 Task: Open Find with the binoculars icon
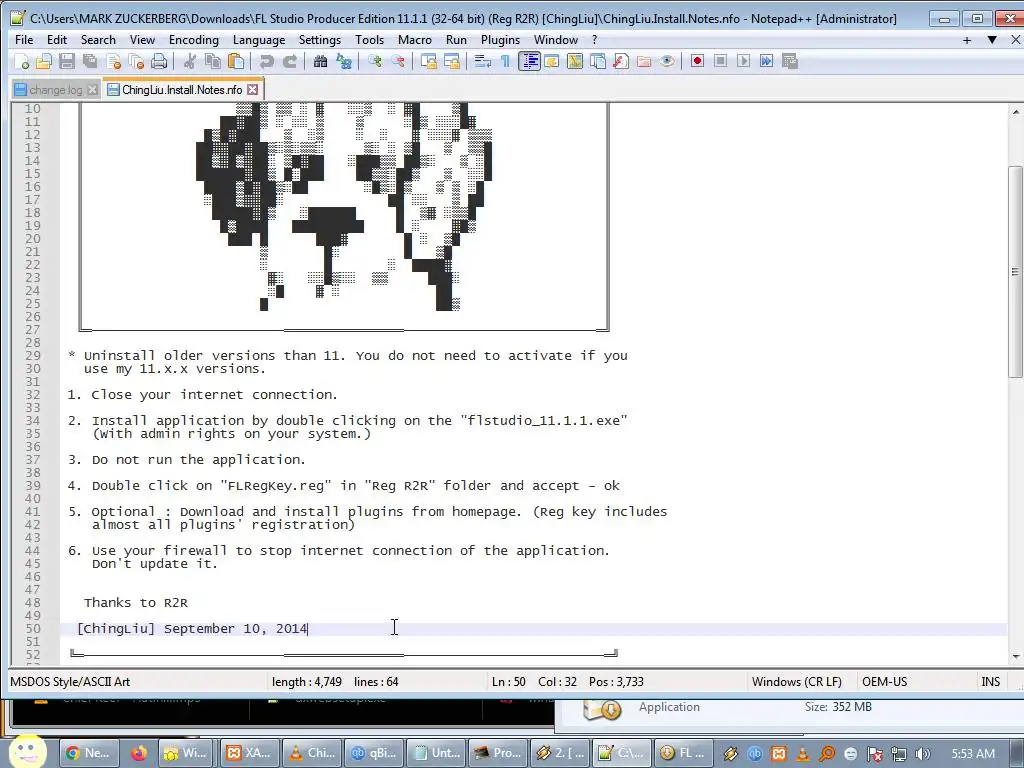pyautogui.click(x=320, y=61)
